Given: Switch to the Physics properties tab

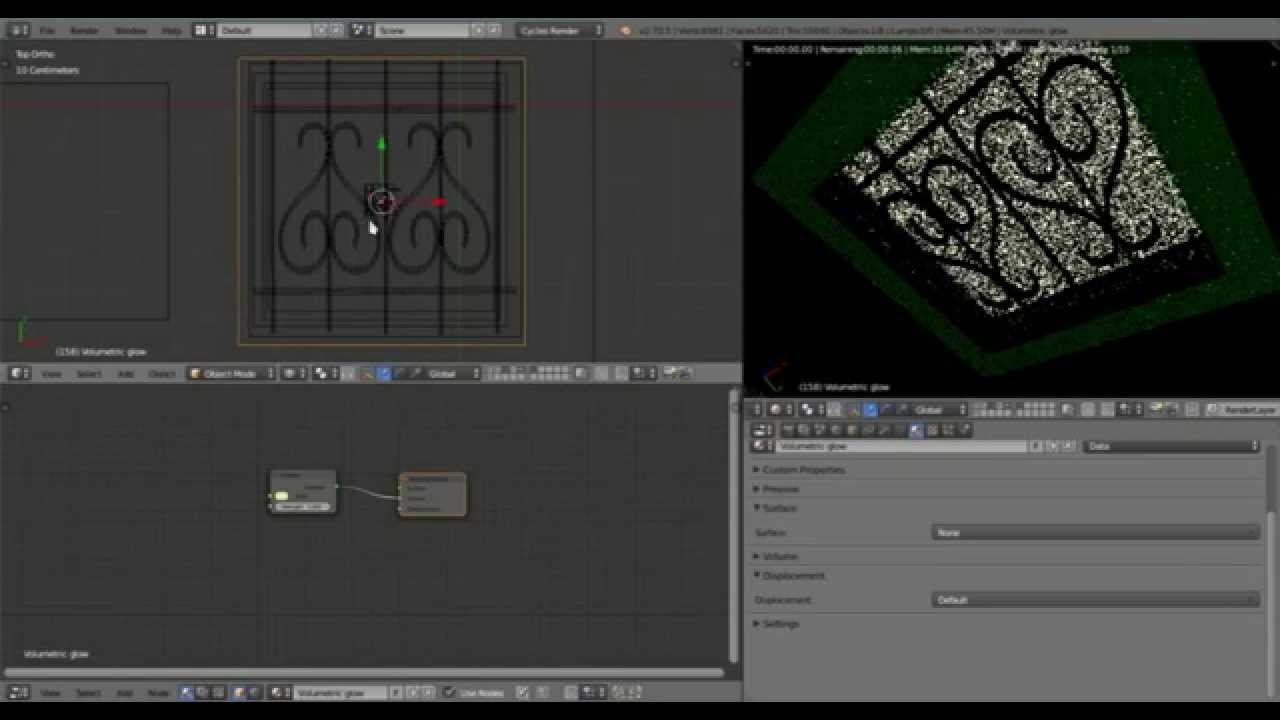Looking at the screenshot, I should tap(965, 430).
